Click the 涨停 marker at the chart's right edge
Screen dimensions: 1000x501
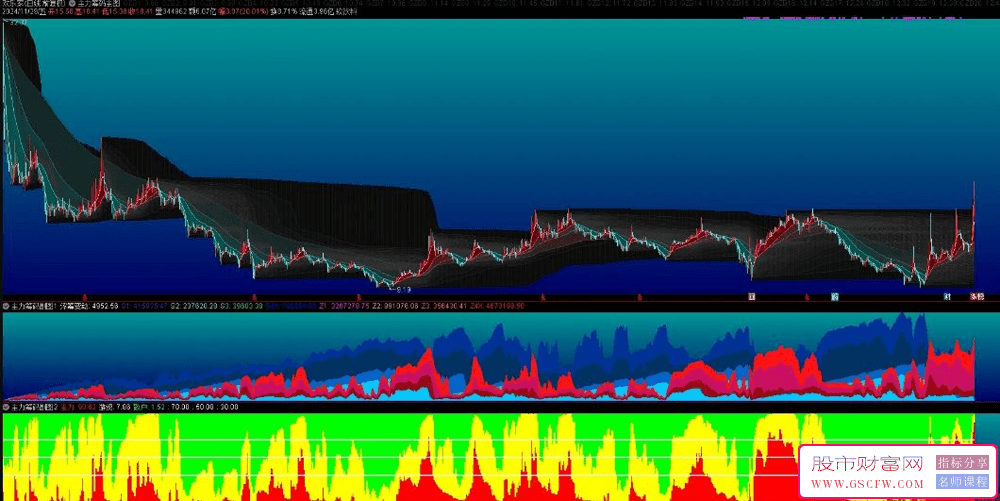point(976,297)
